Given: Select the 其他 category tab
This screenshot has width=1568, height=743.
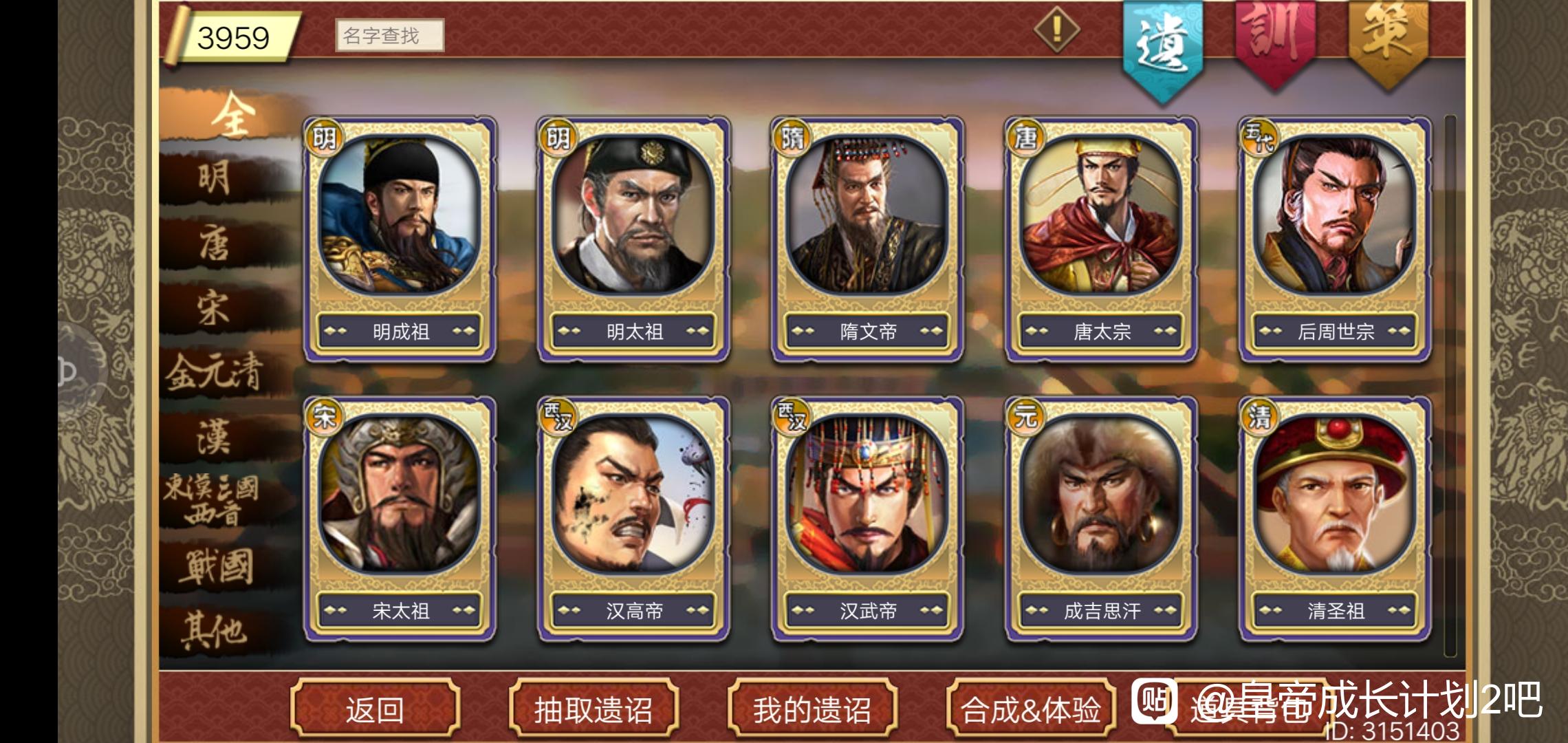Looking at the screenshot, I should click(x=215, y=631).
